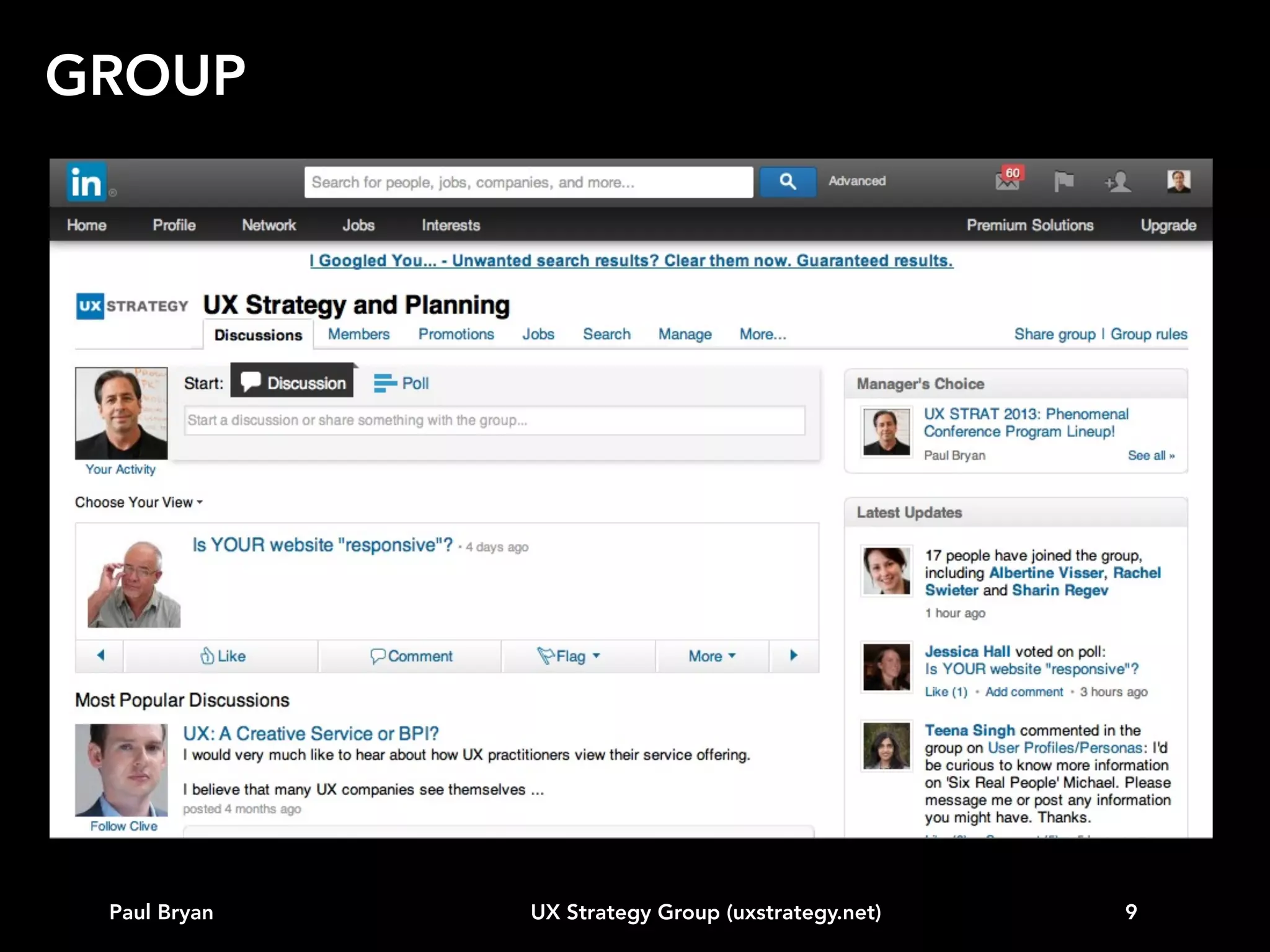Click See all in Manager's Choice
Image resolution: width=1270 pixels, height=952 pixels.
click(x=1151, y=456)
